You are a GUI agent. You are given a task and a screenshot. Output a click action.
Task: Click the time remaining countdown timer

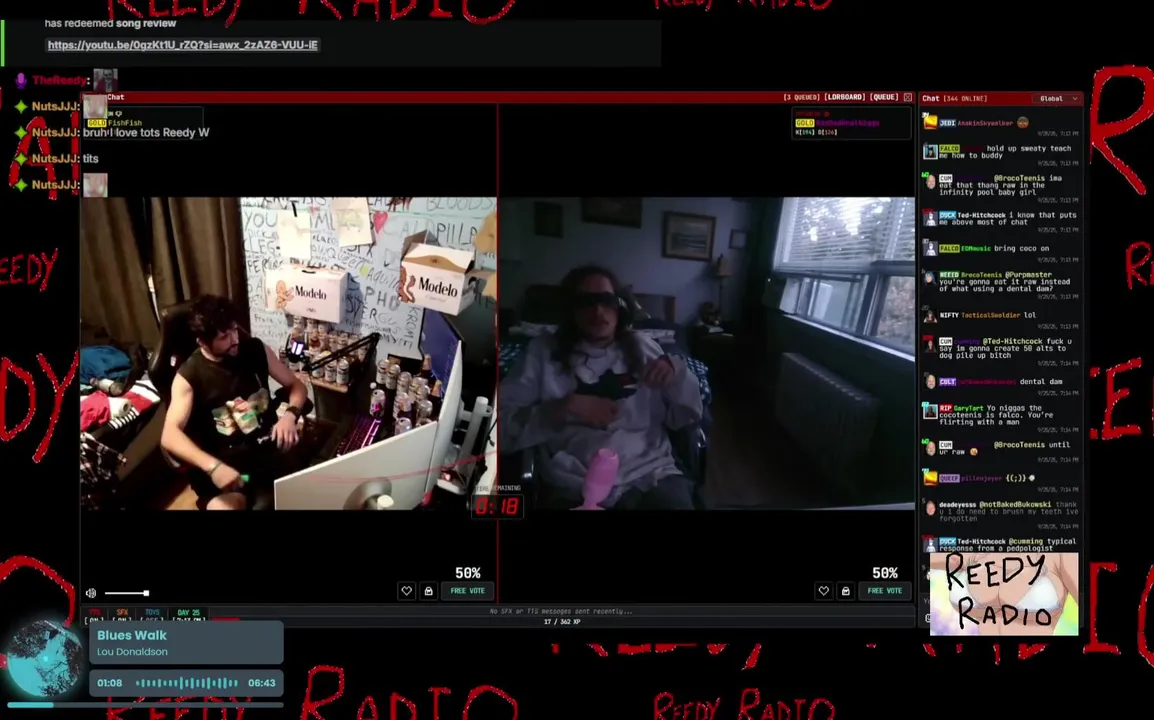498,506
